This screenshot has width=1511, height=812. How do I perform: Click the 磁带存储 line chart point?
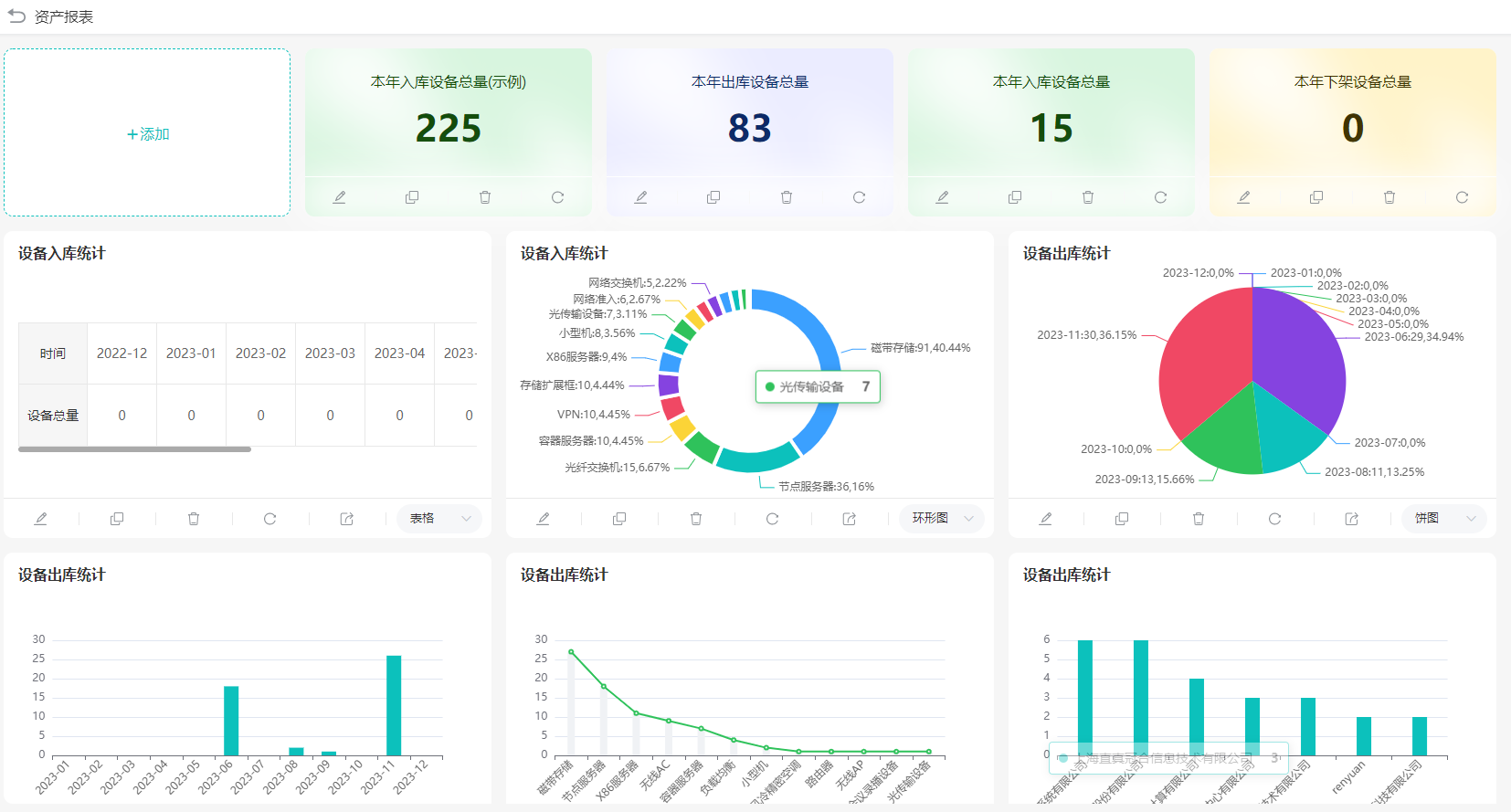pos(571,652)
